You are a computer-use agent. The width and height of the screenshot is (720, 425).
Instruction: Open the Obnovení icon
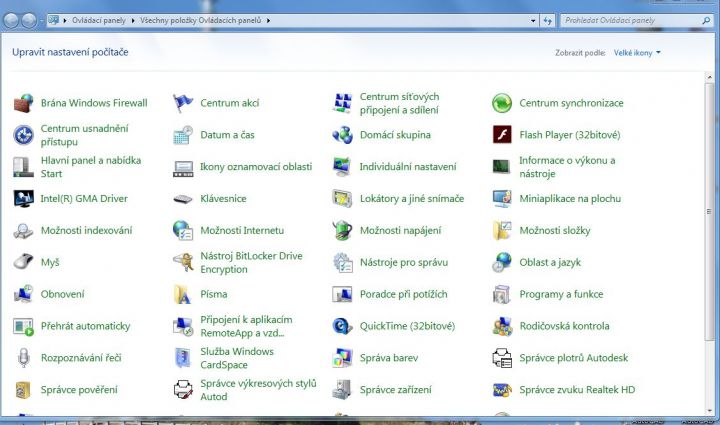point(23,294)
